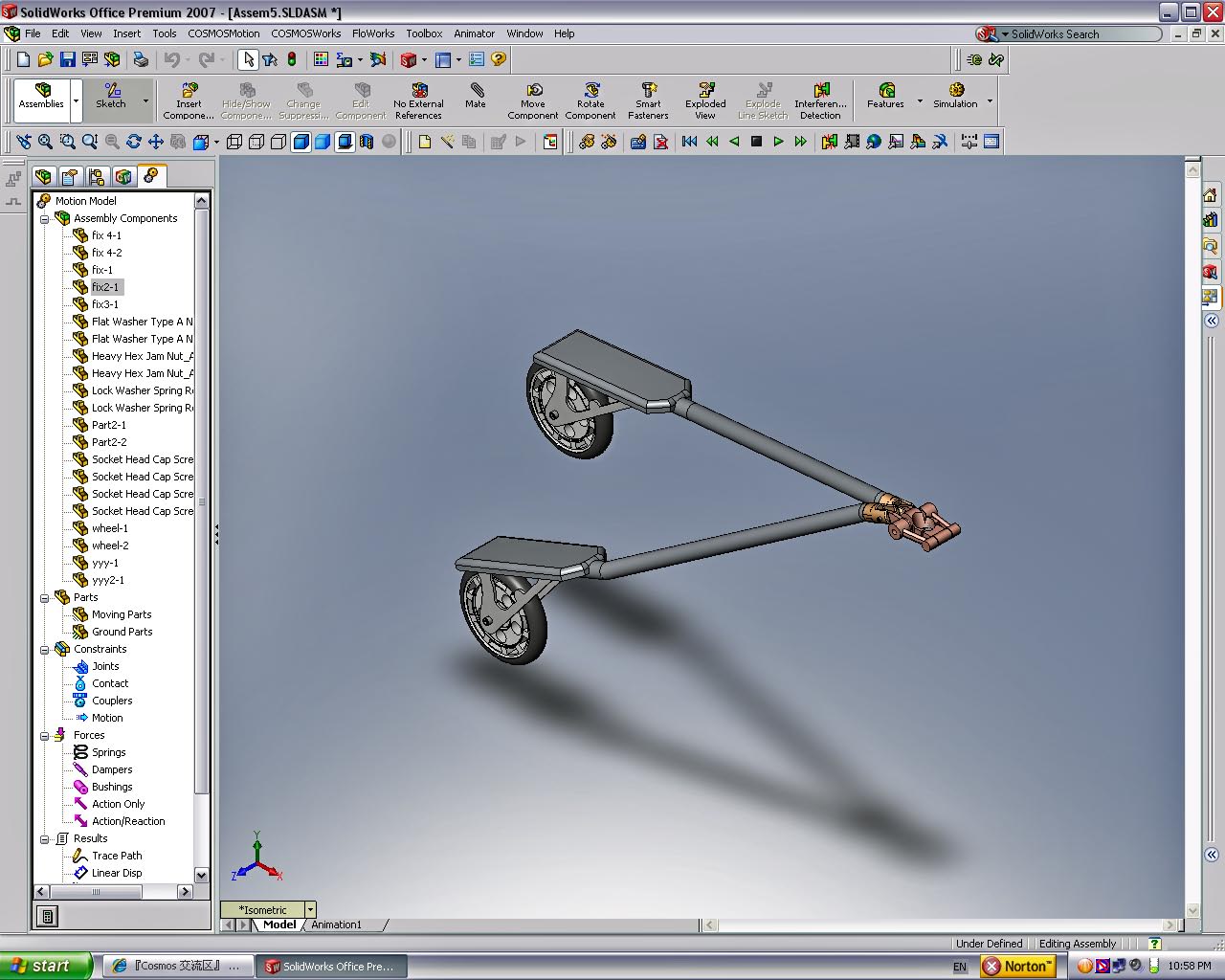Select the Zoom to Area tool
Viewport: 1225px width, 980px height.
click(67, 142)
